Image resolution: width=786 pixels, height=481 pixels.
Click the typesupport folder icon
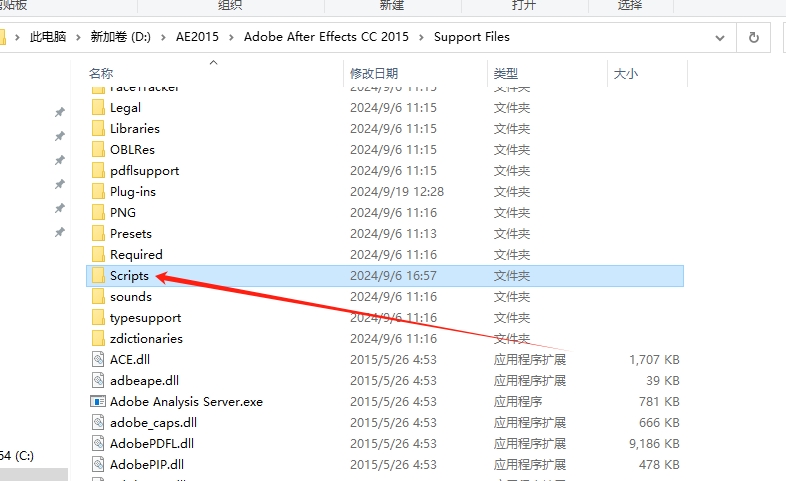tap(98, 318)
